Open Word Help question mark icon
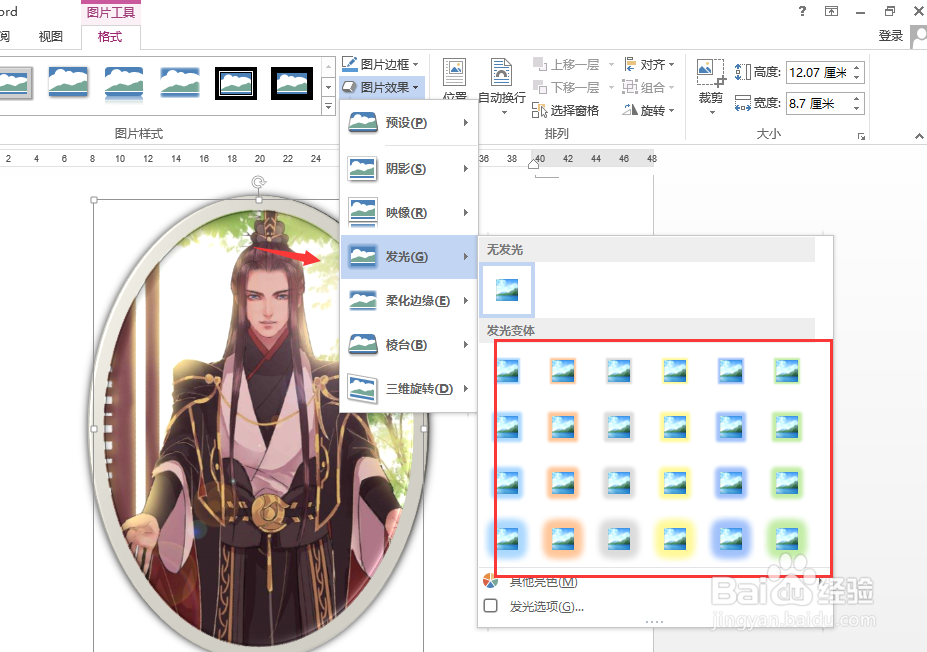This screenshot has height=652, width=927. coord(802,11)
